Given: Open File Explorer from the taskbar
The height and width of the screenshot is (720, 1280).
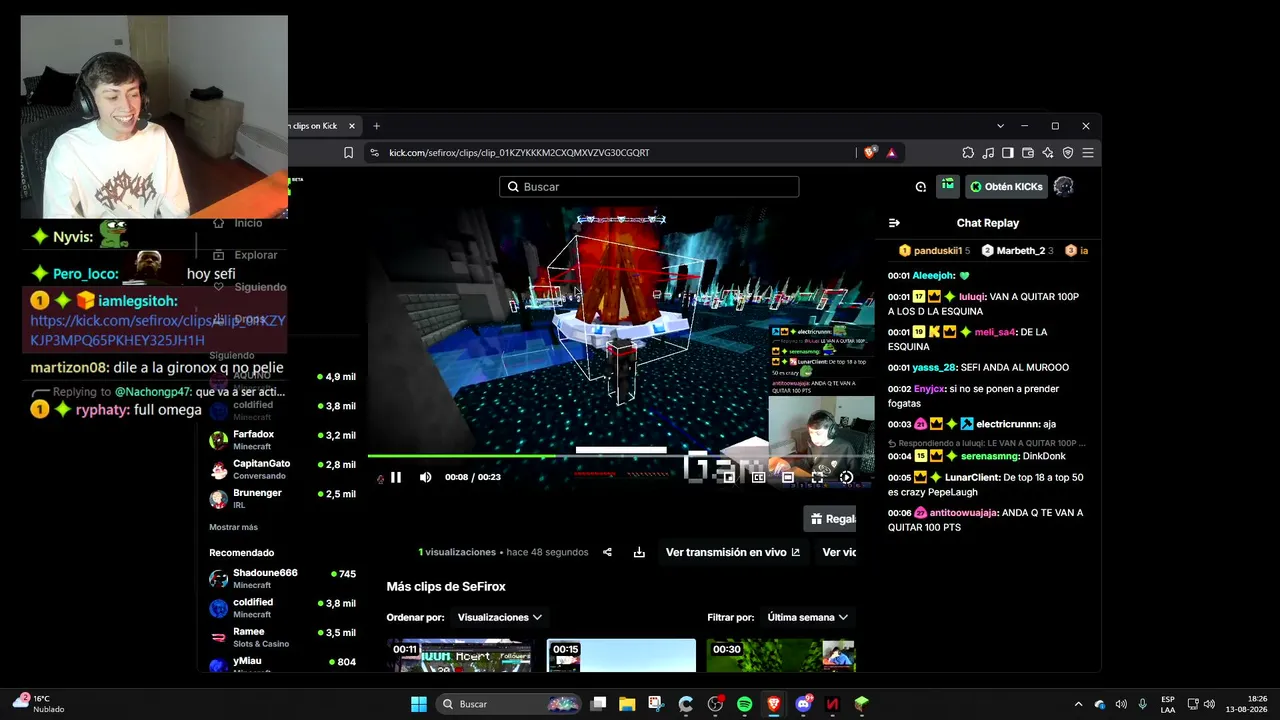Looking at the screenshot, I should (x=627, y=704).
